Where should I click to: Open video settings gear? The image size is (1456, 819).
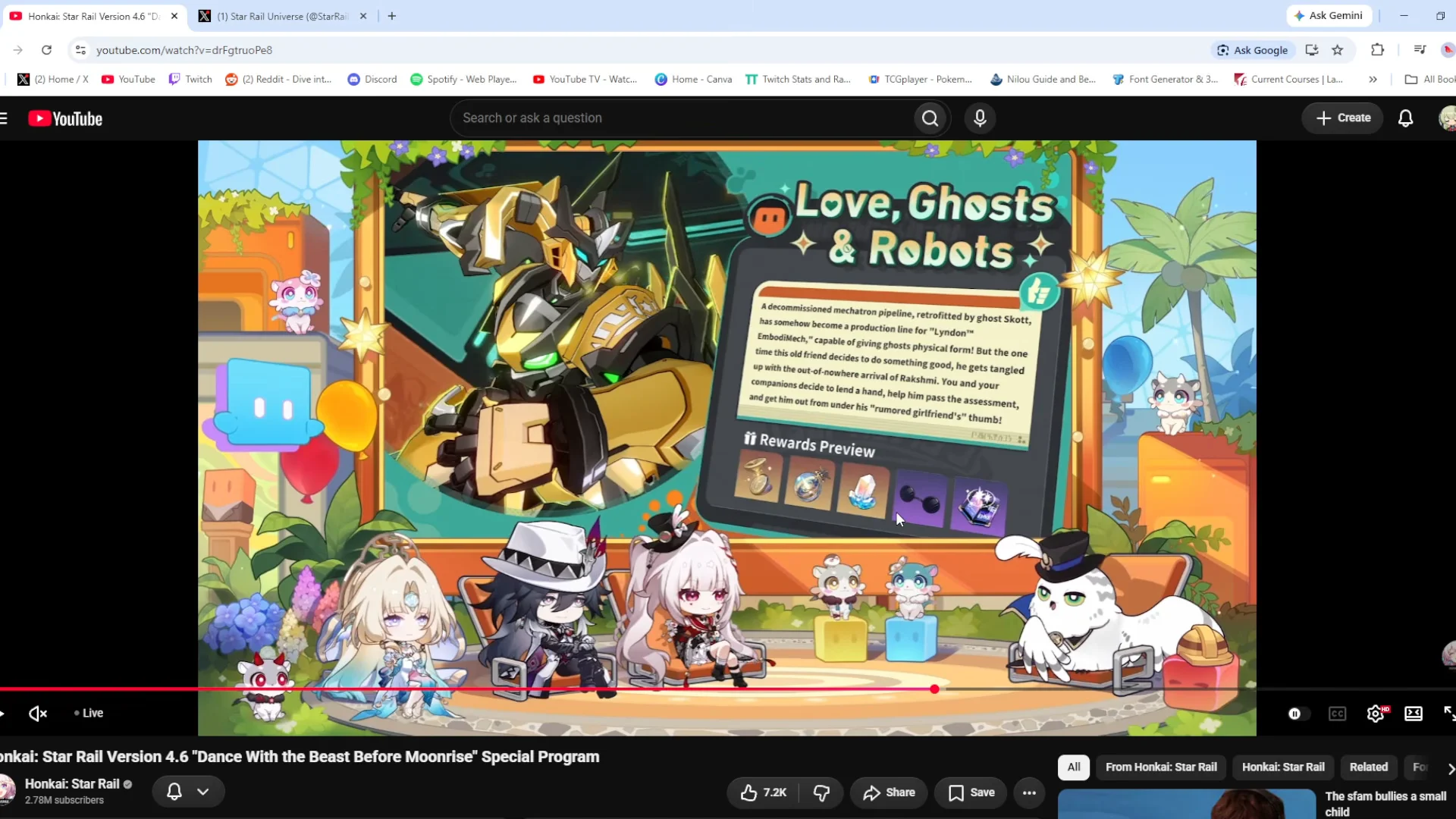pos(1376,714)
